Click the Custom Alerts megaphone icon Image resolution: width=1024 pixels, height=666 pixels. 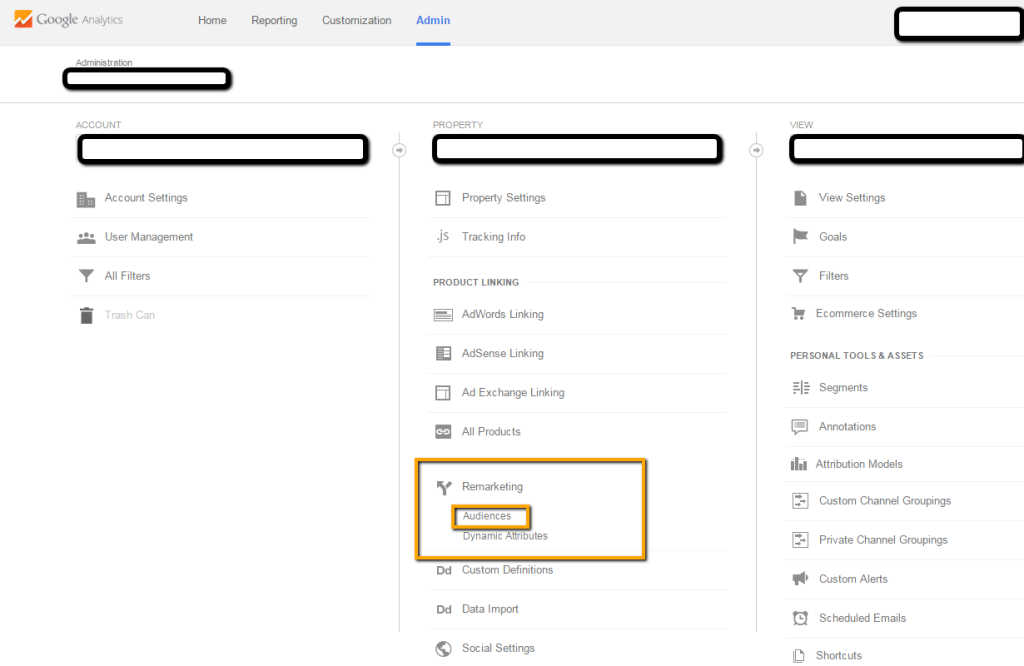[800, 579]
